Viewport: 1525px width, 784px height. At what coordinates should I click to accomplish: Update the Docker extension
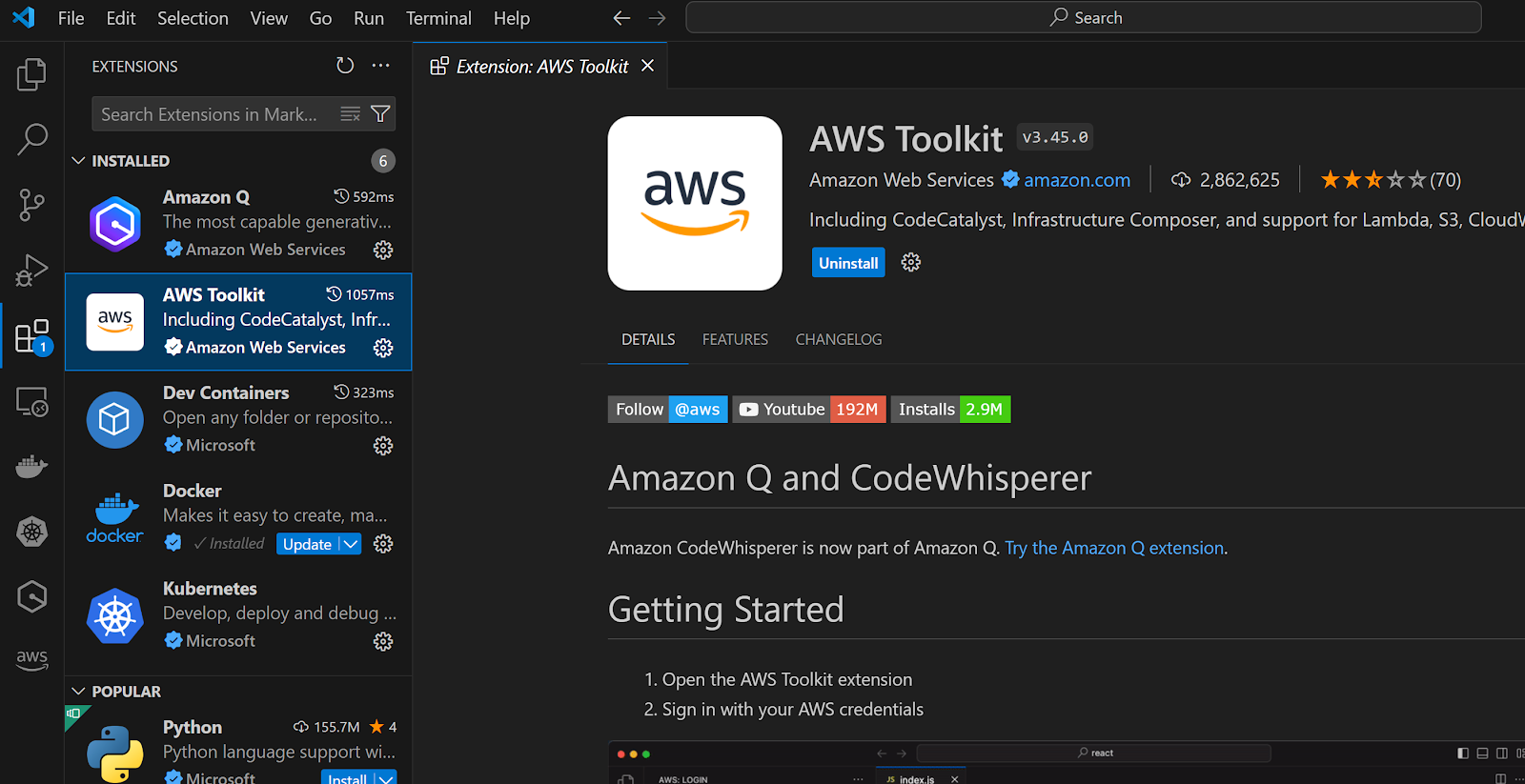tap(308, 544)
